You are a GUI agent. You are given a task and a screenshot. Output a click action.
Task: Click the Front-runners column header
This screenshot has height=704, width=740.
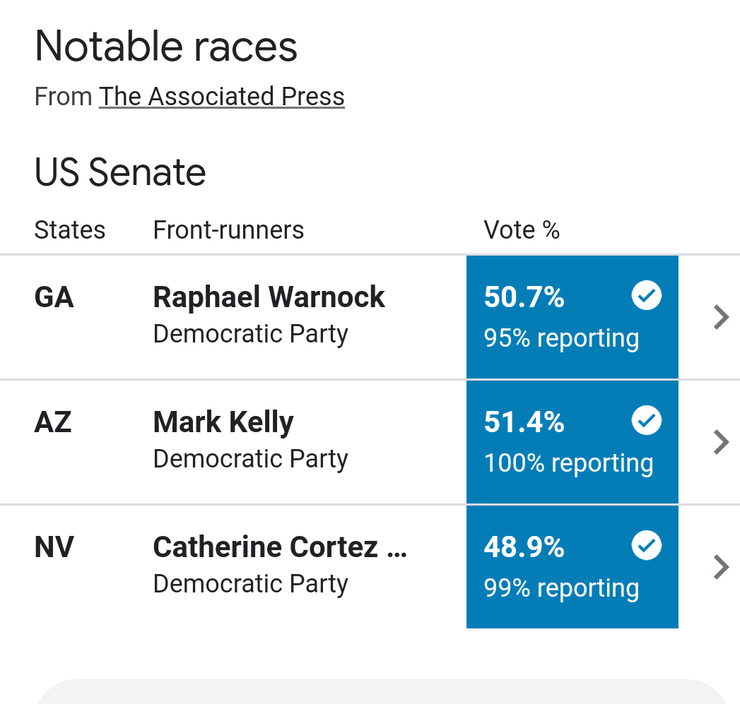228,230
